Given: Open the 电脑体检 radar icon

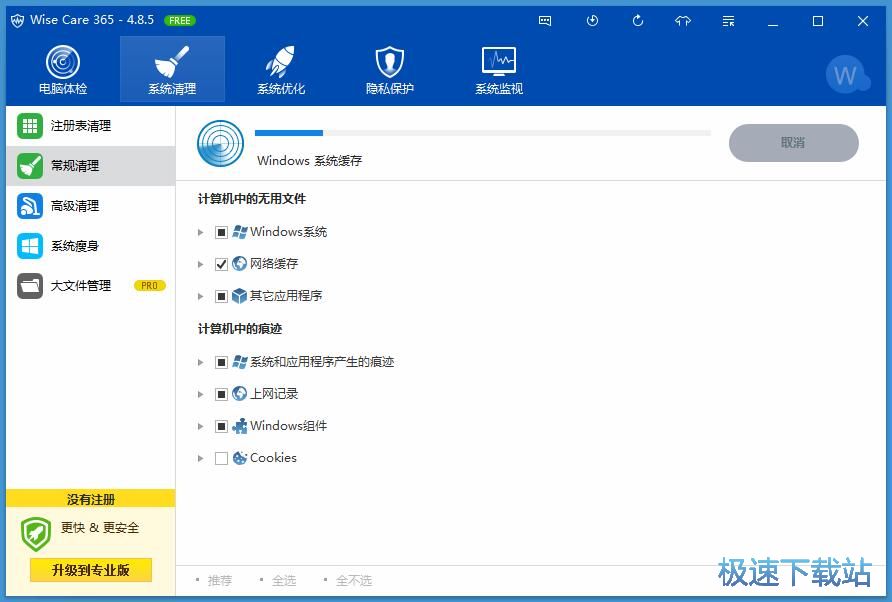Looking at the screenshot, I should click(x=63, y=61).
